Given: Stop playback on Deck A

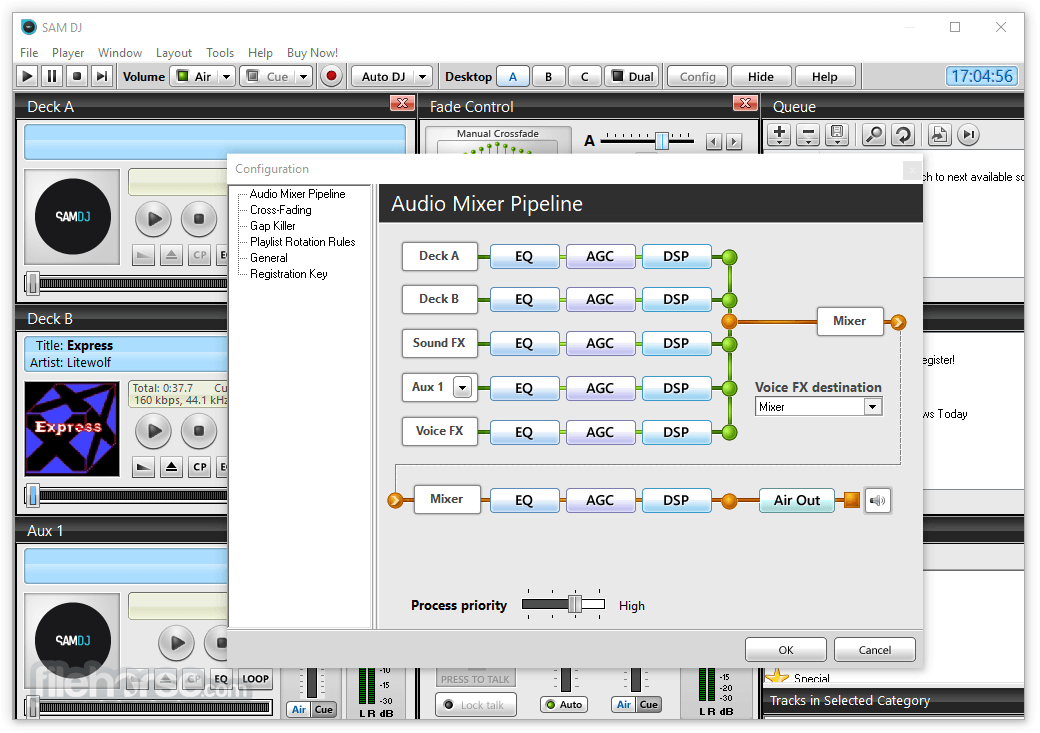Looking at the screenshot, I should [x=198, y=219].
